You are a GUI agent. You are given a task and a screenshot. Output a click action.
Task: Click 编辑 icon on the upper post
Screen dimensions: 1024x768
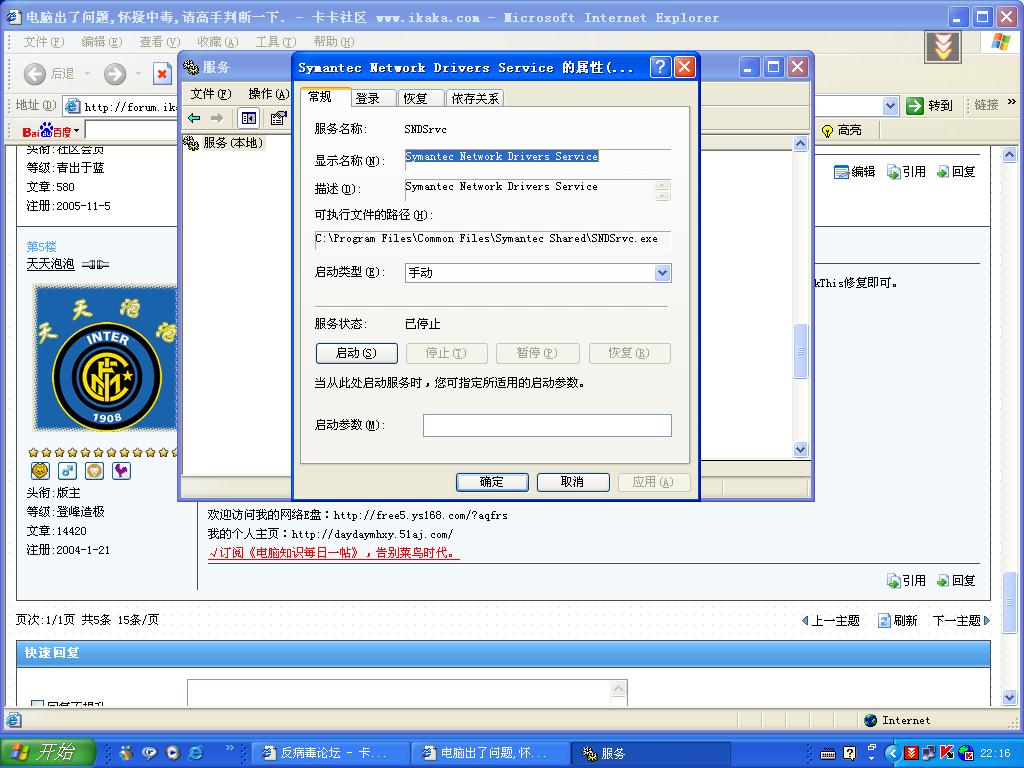click(x=854, y=172)
